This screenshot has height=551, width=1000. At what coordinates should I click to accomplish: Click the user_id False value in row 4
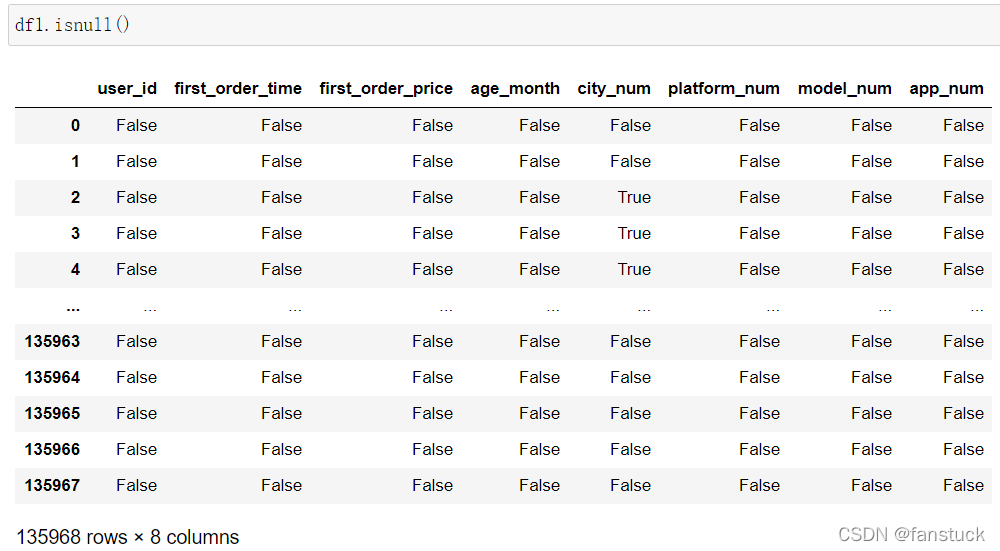point(136,270)
